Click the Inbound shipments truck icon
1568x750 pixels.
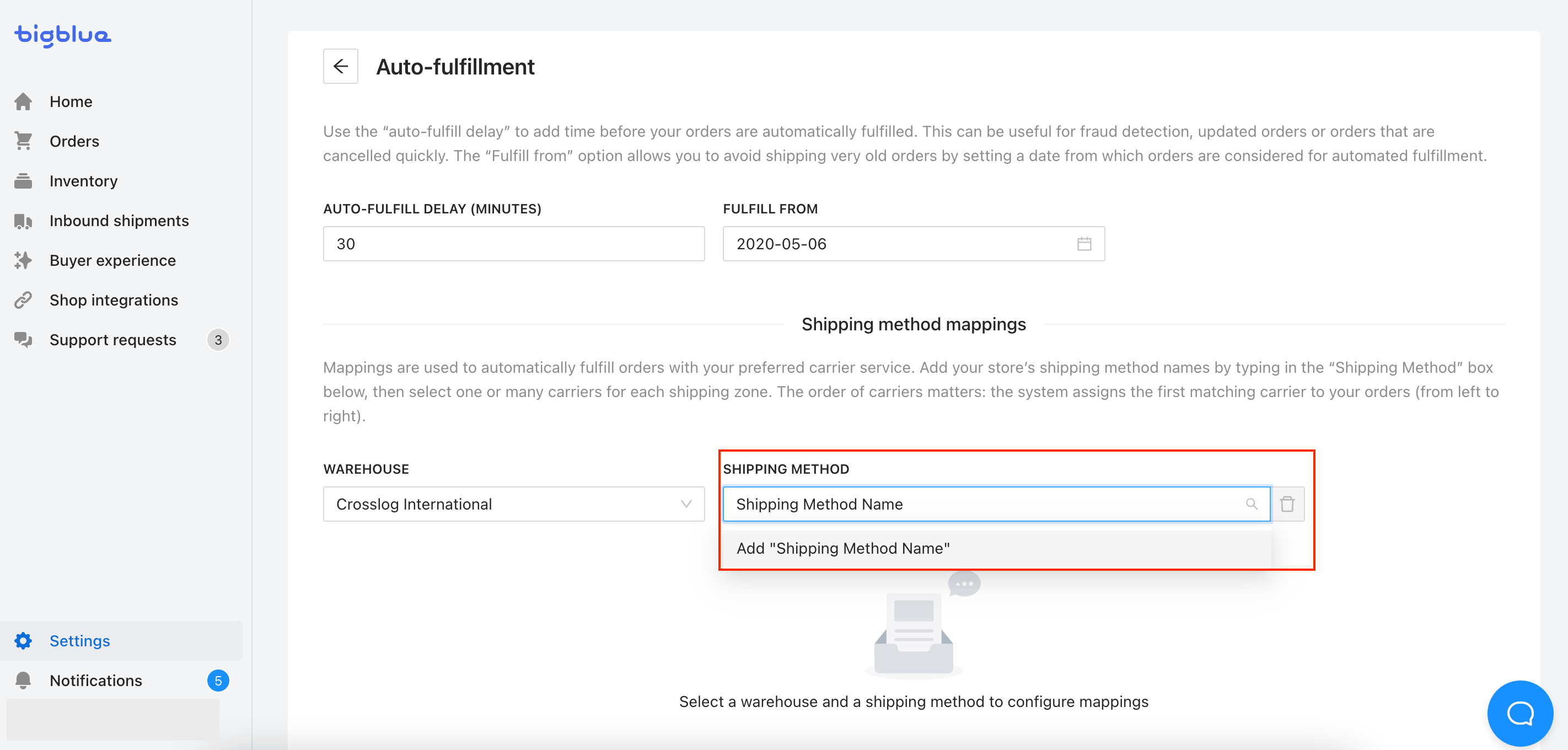23,221
